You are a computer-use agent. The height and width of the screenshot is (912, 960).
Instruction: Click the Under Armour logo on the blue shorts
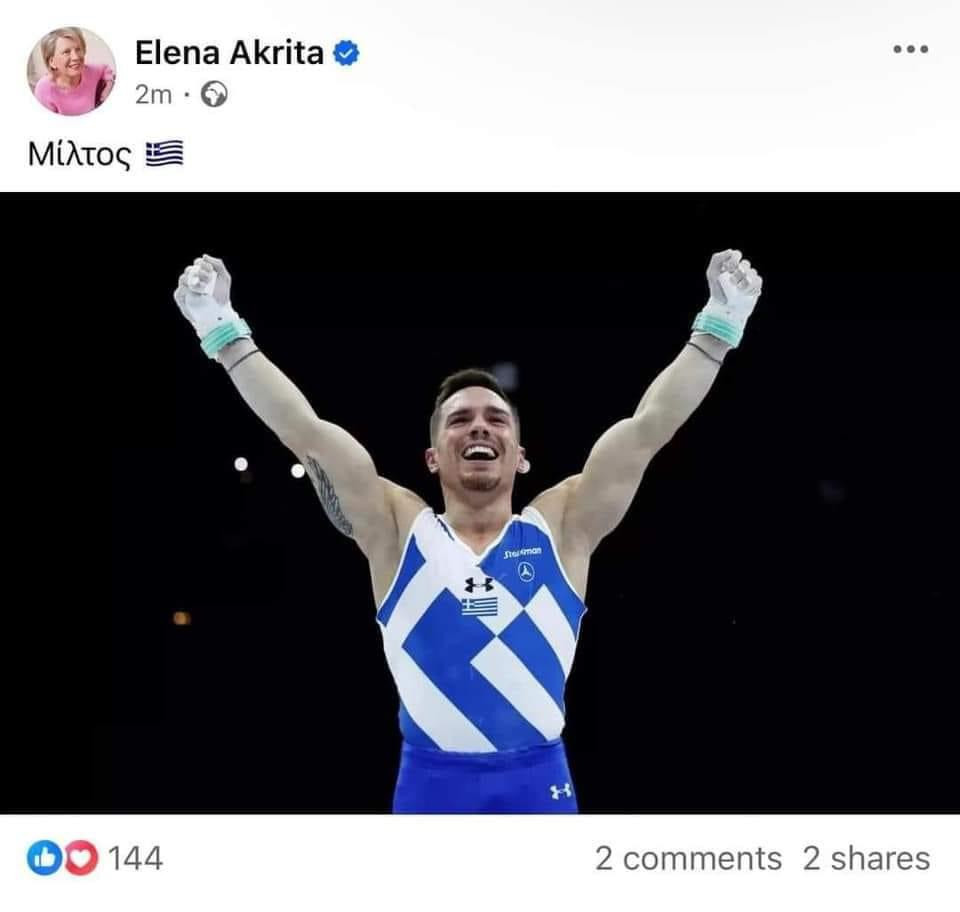[x=560, y=791]
